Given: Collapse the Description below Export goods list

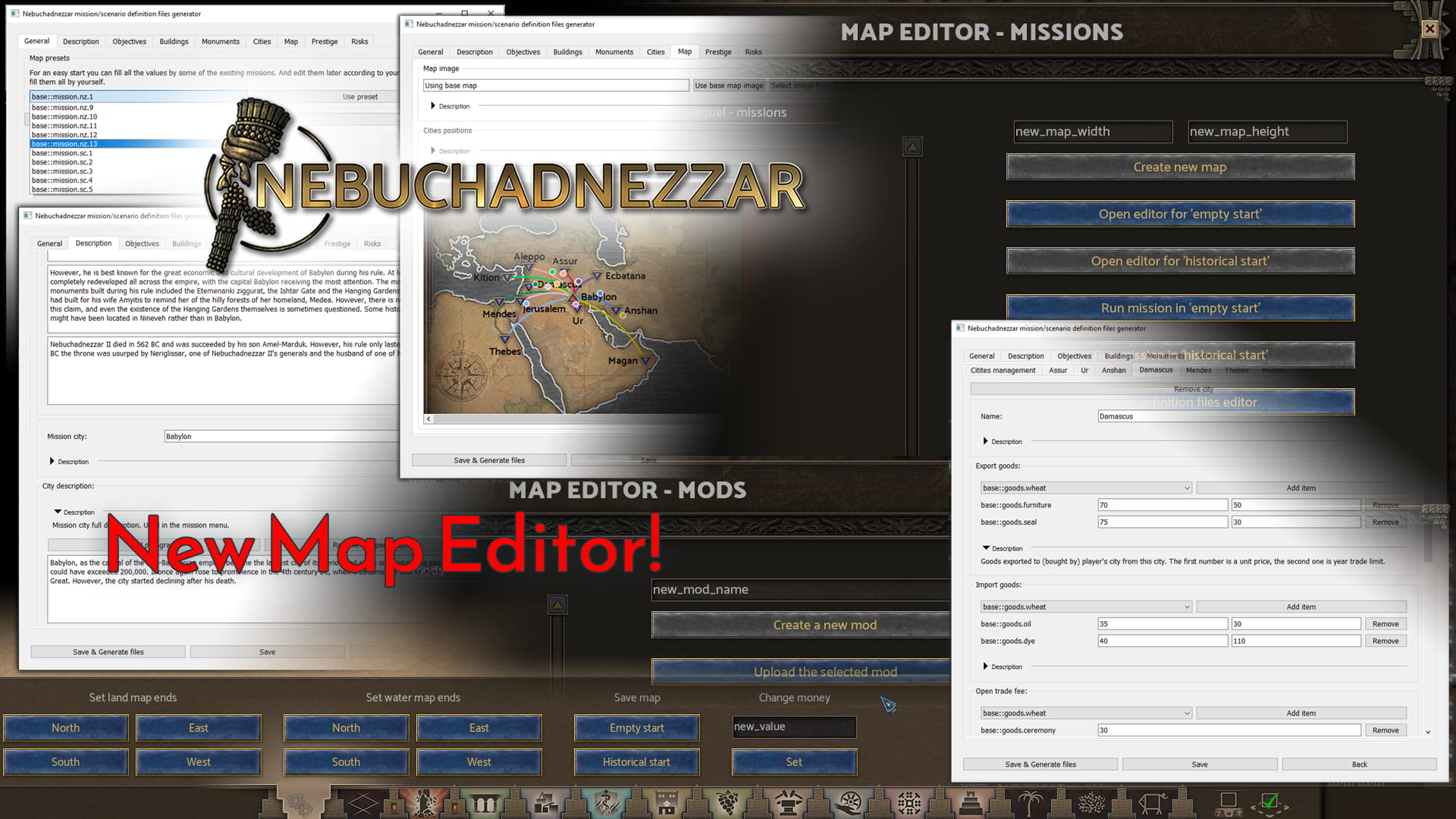Looking at the screenshot, I should tap(1002, 548).
